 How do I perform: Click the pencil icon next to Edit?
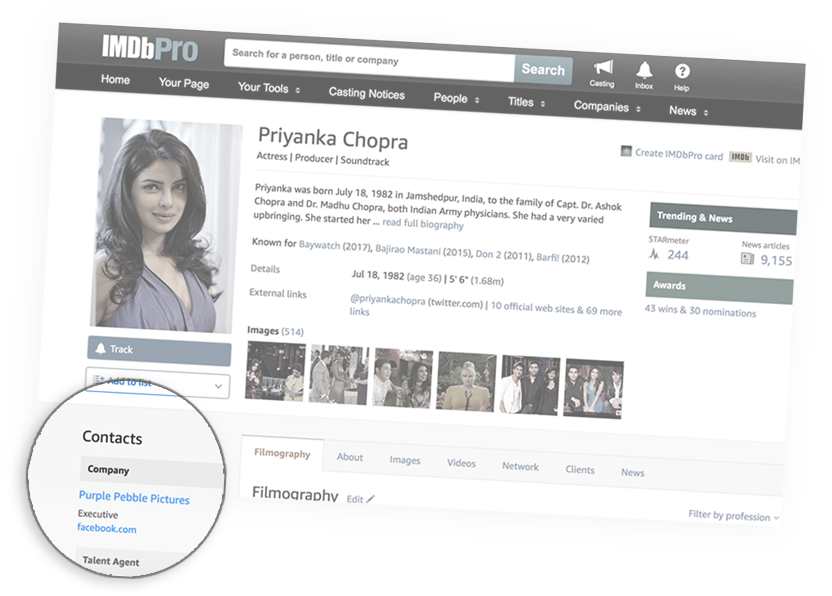(x=370, y=499)
